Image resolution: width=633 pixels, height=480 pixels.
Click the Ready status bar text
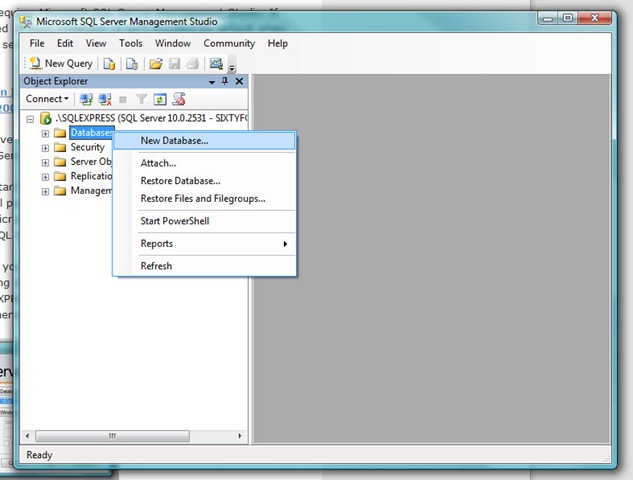39,455
